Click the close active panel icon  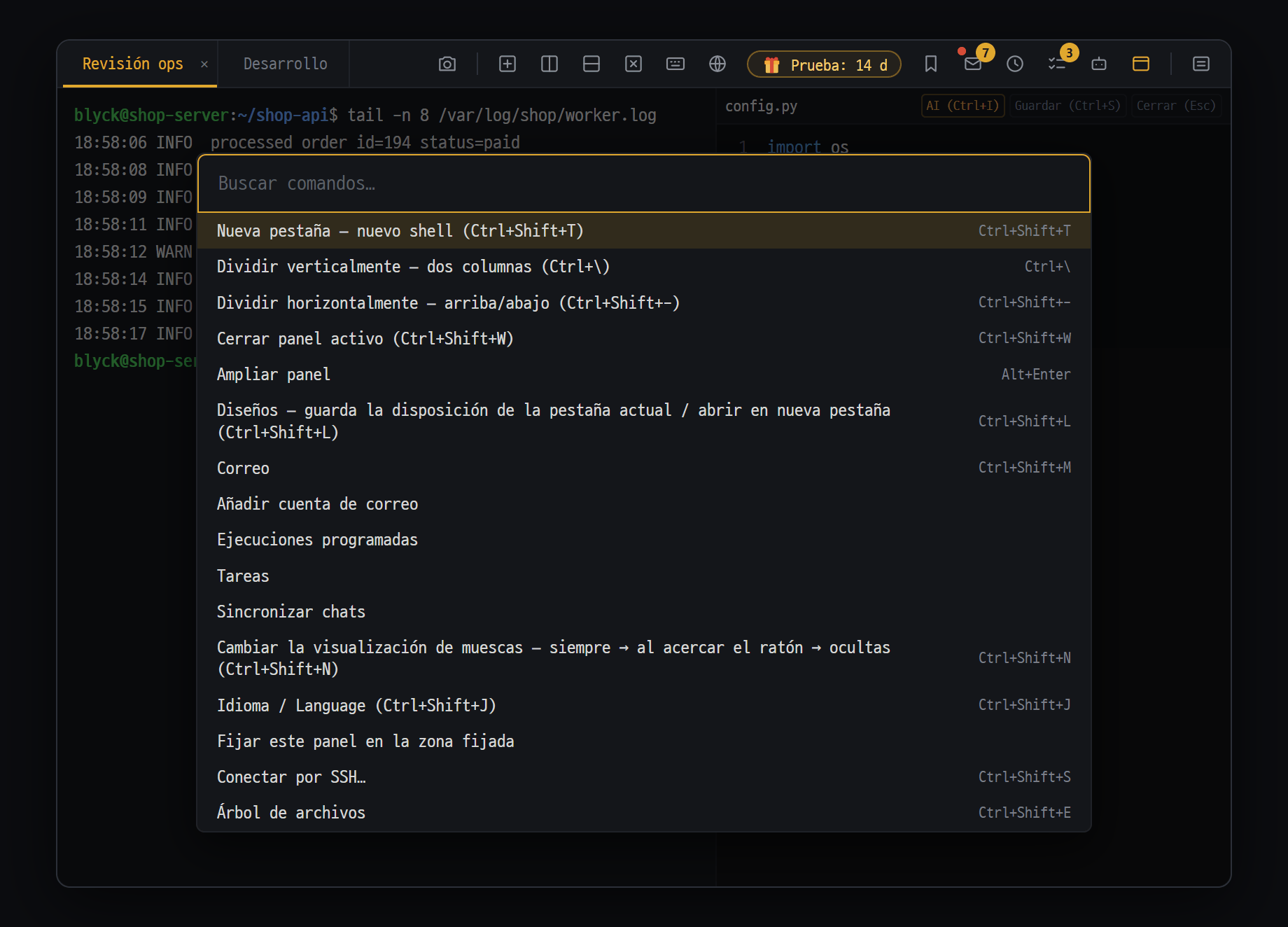[x=633, y=64]
